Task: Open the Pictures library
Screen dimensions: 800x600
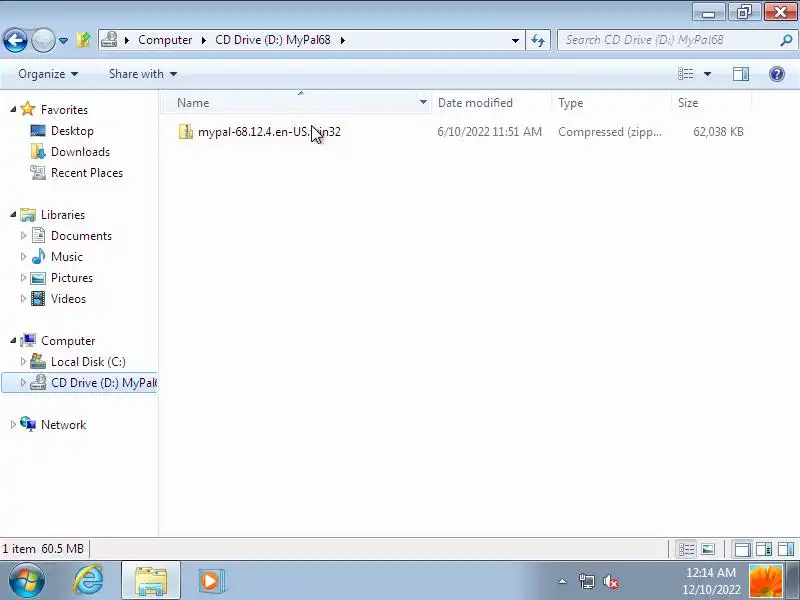Action: coord(71,278)
